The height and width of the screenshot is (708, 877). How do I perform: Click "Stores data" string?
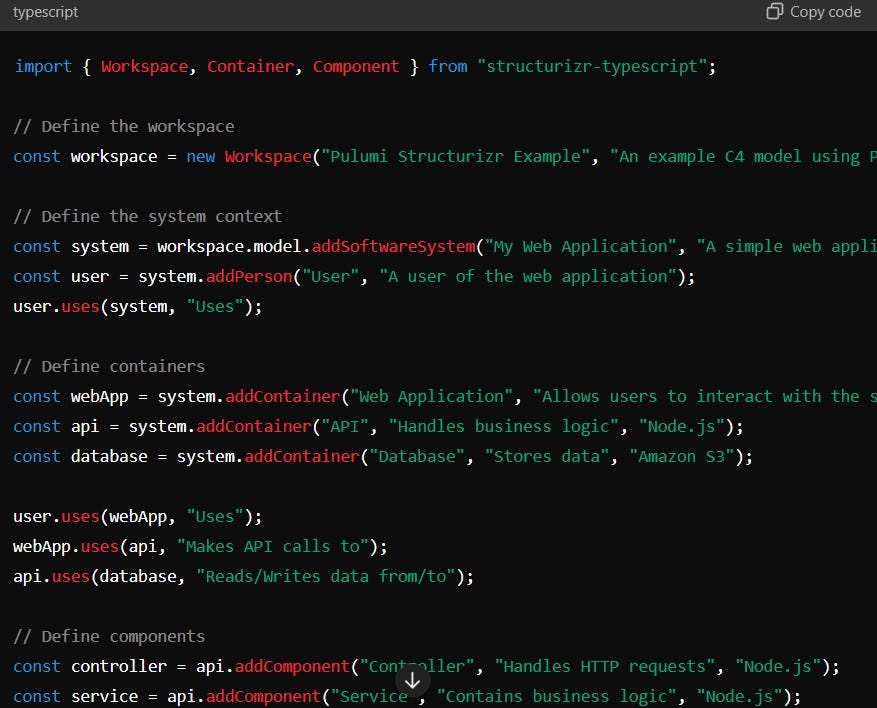click(x=546, y=457)
